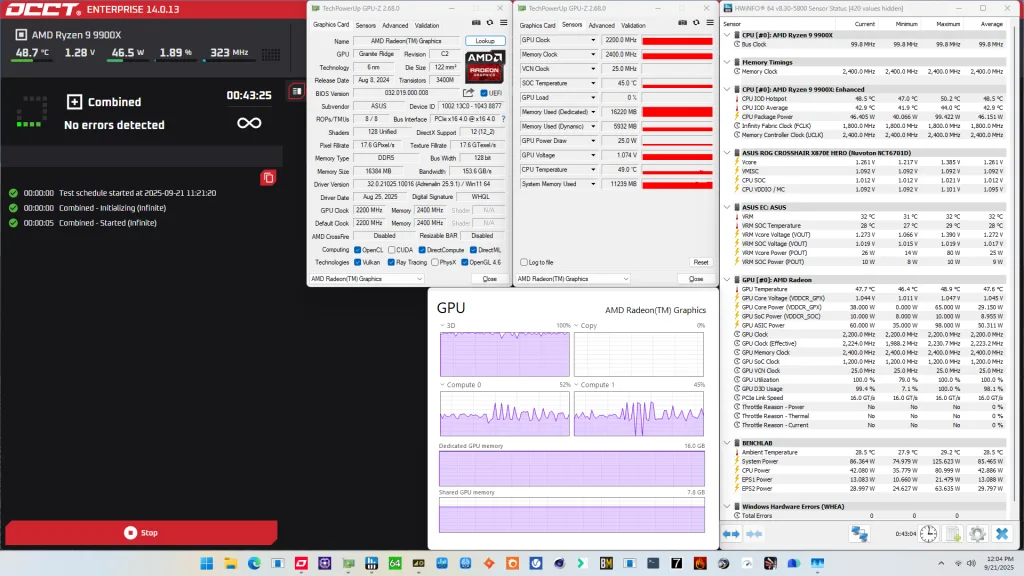Toggle the Ray Tracing checkbox in GPU-Z
The image size is (1024, 576).
point(391,262)
